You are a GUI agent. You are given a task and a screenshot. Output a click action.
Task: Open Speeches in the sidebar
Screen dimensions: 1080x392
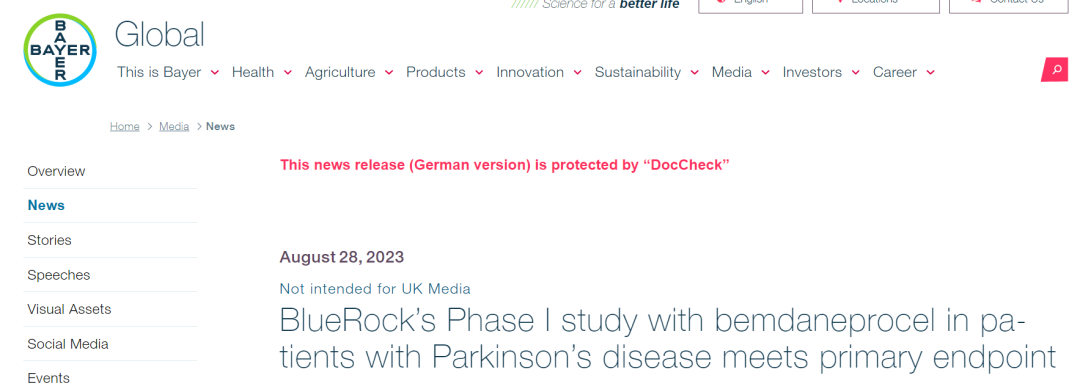pos(59,275)
